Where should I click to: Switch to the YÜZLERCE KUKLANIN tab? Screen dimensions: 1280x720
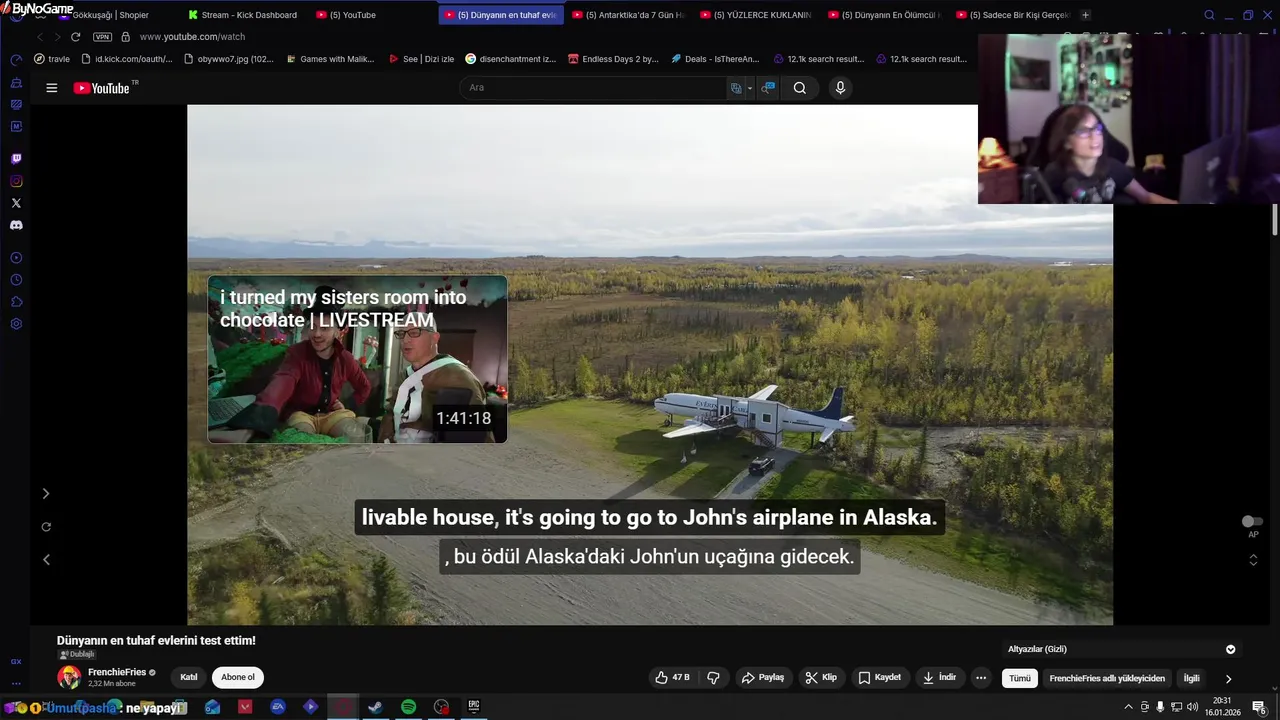tap(756, 15)
